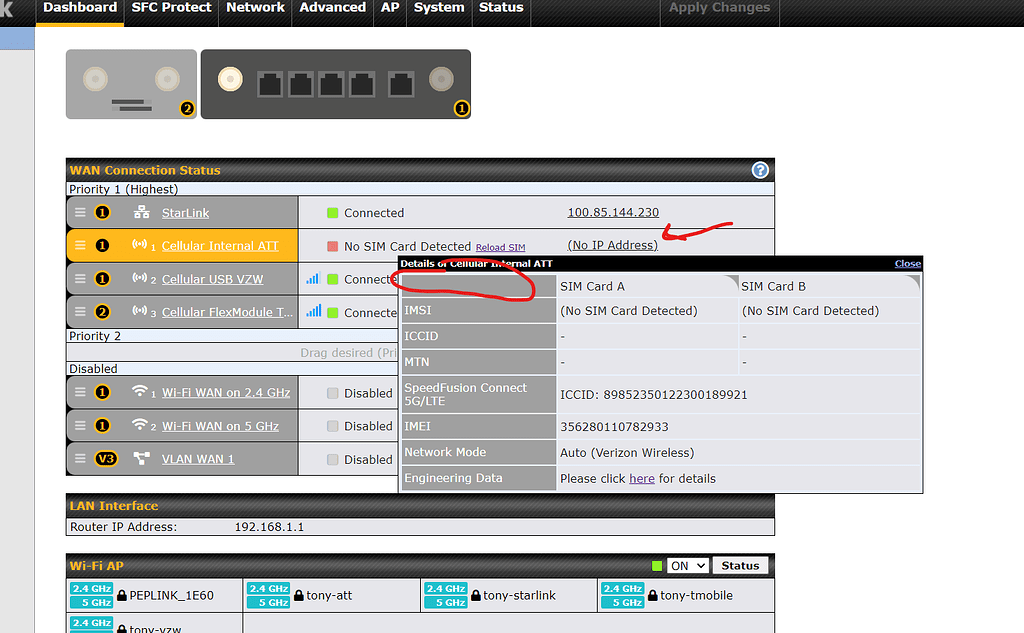
Task: Click the 2.4 GHz badge for tony-starlink
Action: tap(444, 589)
